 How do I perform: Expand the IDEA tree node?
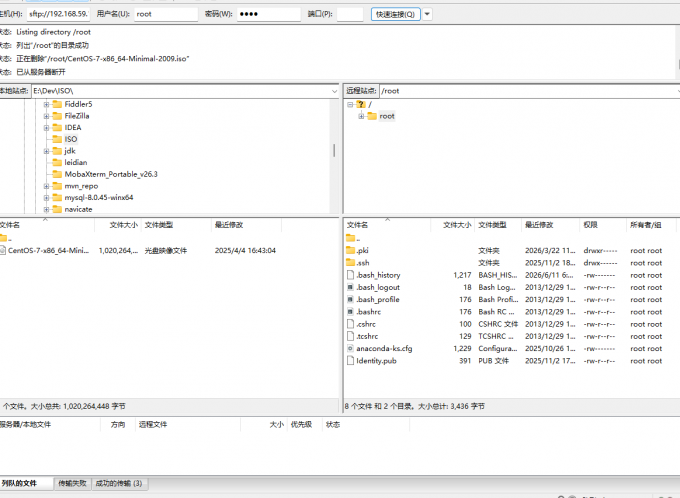46,128
